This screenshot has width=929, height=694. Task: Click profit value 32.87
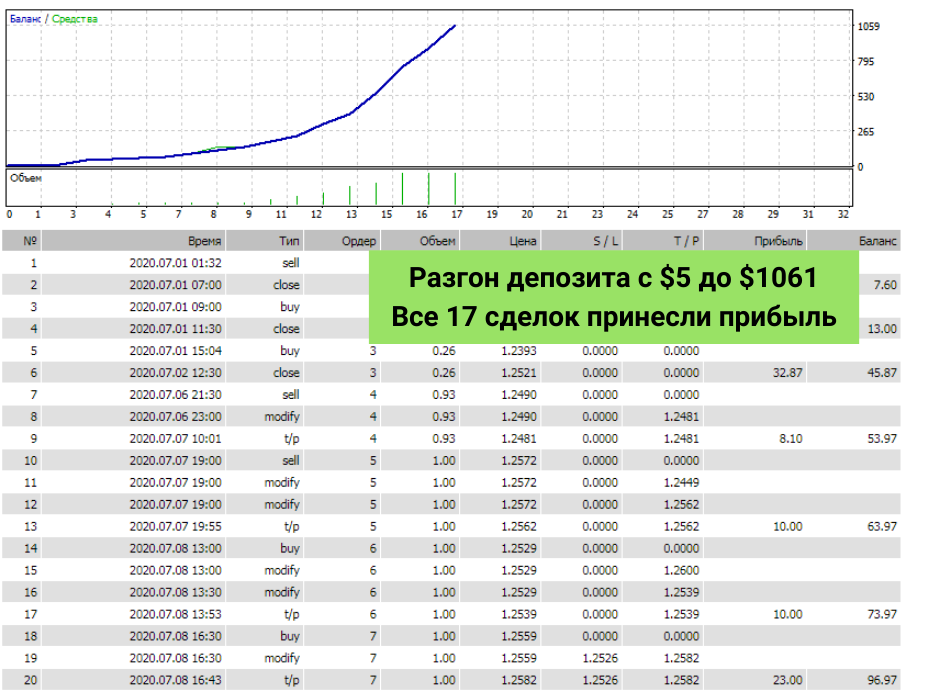787,372
